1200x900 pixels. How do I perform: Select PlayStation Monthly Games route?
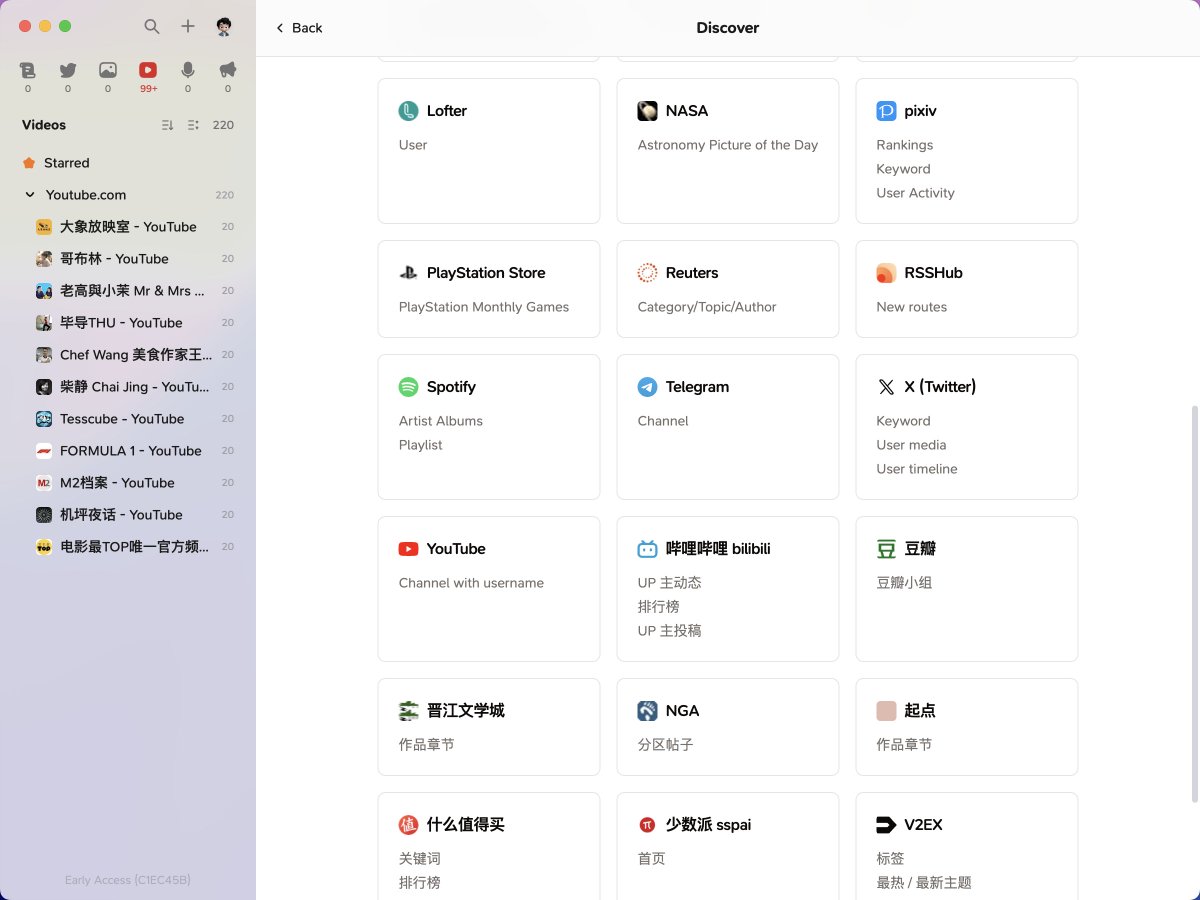(x=484, y=307)
